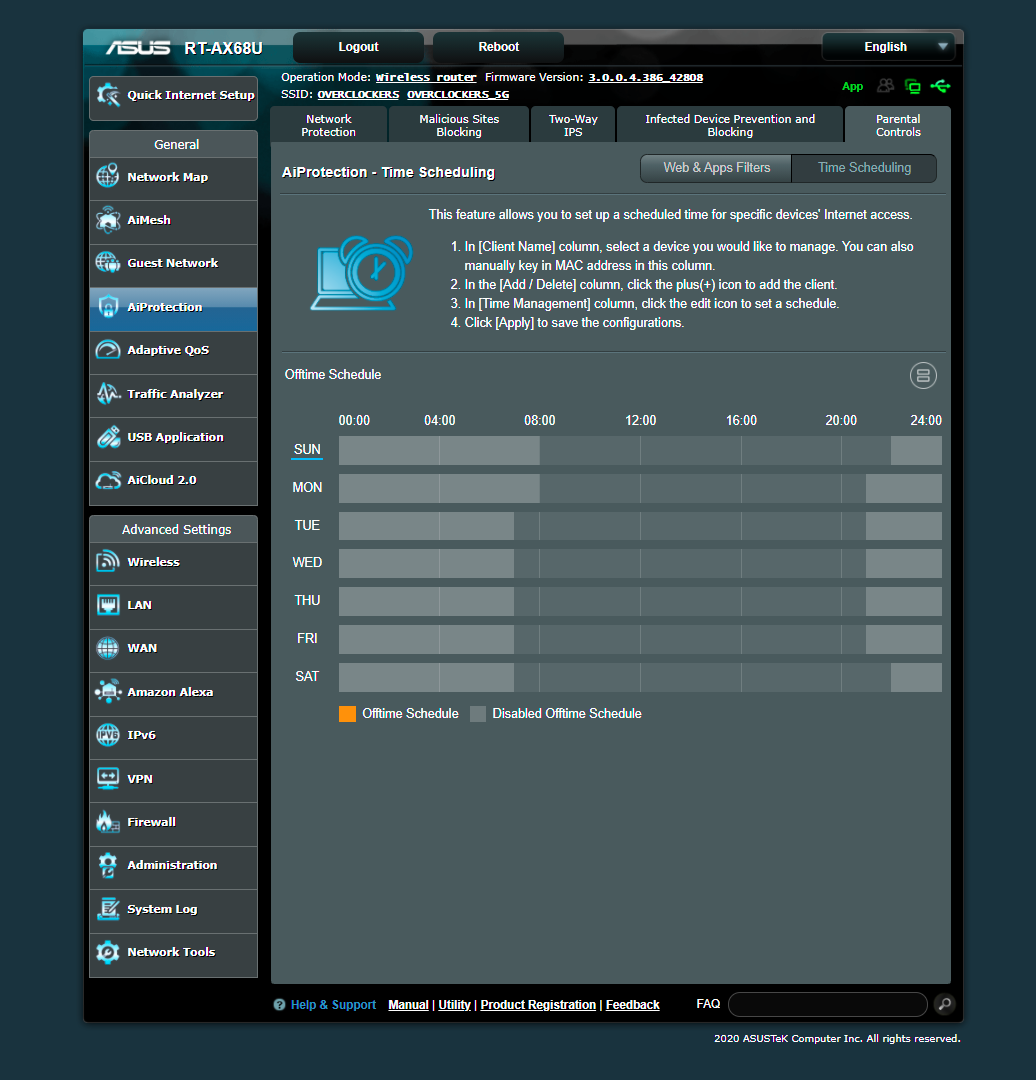
Task: Select the SUN row label
Action: point(307,450)
